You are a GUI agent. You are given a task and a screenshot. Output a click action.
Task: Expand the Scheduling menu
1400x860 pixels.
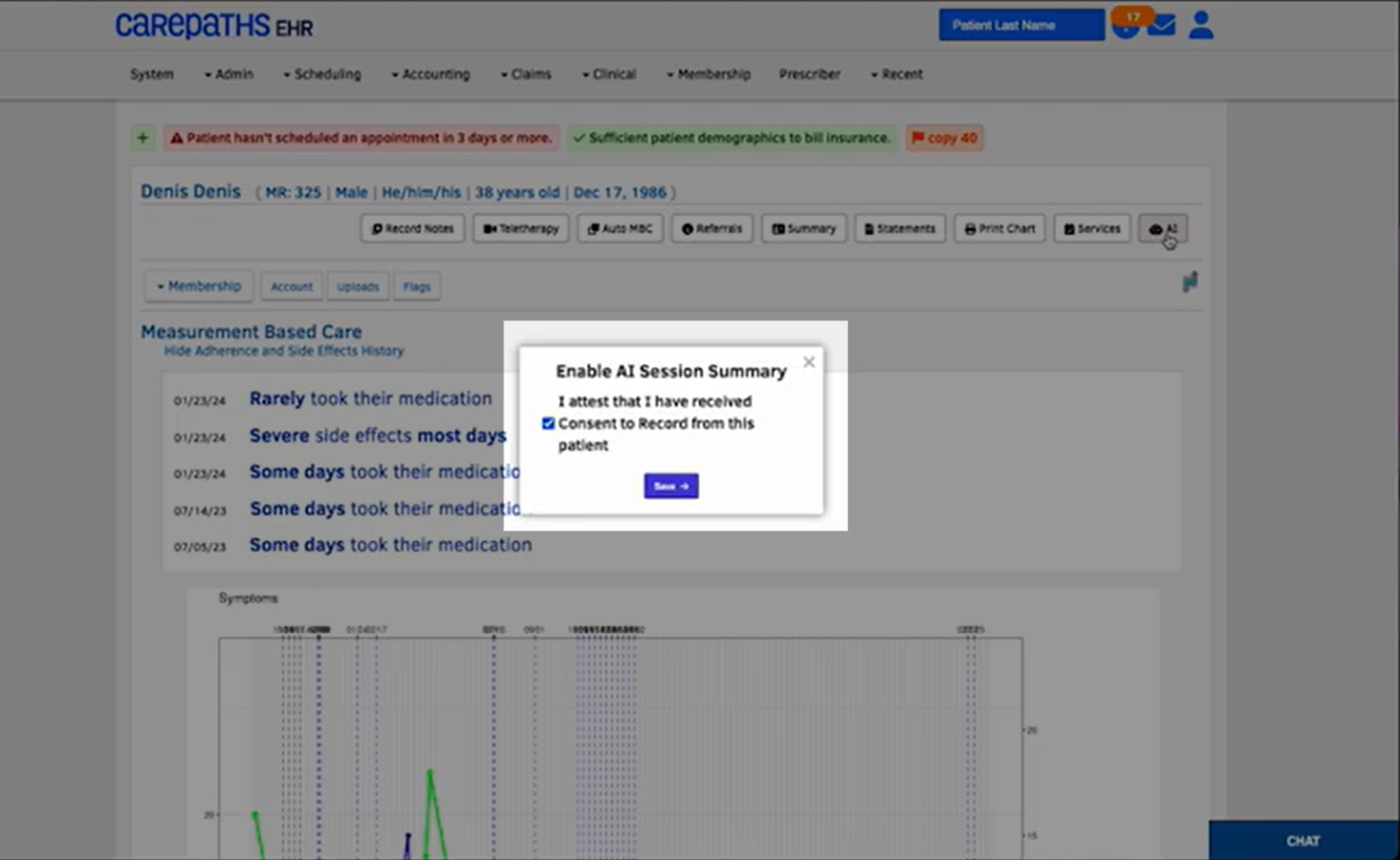point(322,74)
